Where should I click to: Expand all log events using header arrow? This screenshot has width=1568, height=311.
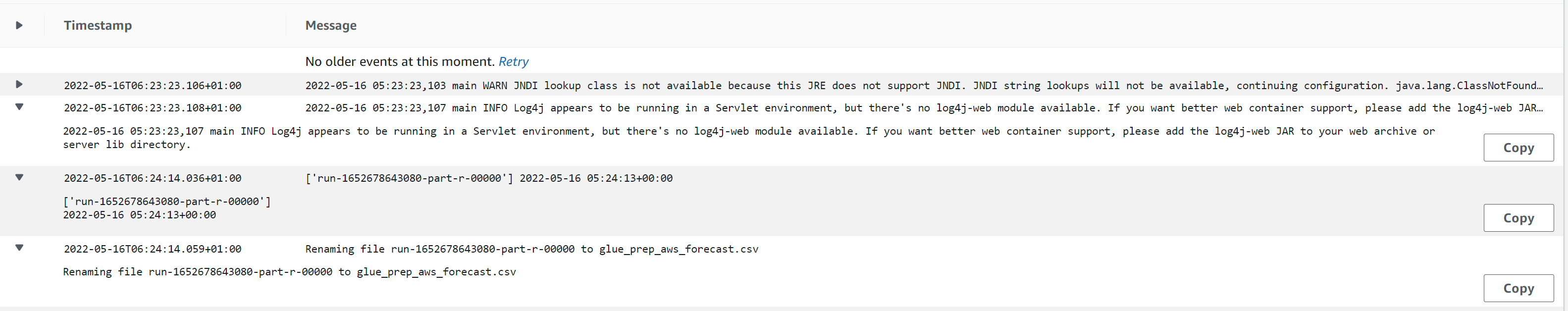tap(19, 26)
